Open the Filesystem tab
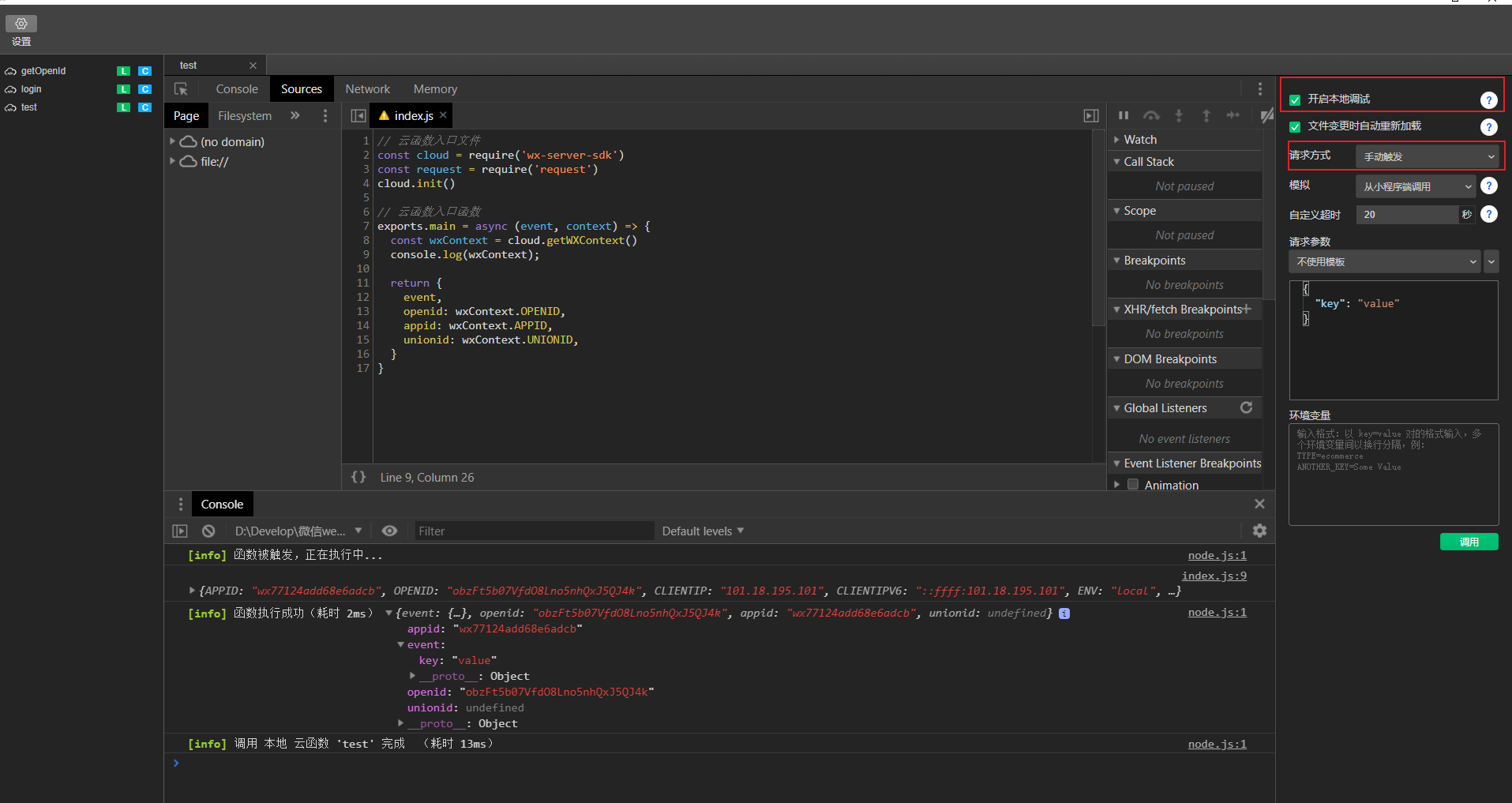 click(x=244, y=116)
